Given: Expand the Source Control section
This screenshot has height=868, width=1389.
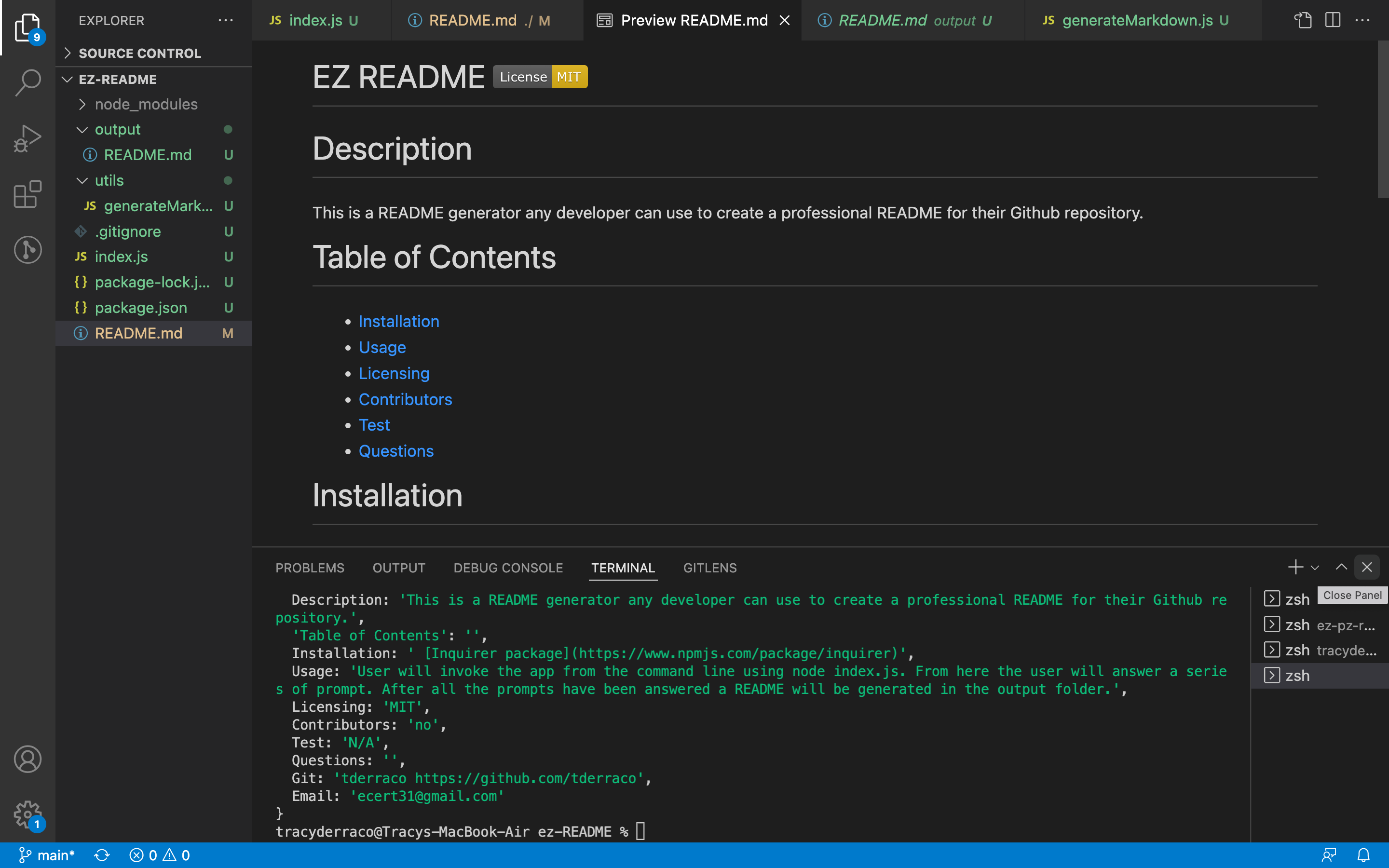Looking at the screenshot, I should (154, 53).
